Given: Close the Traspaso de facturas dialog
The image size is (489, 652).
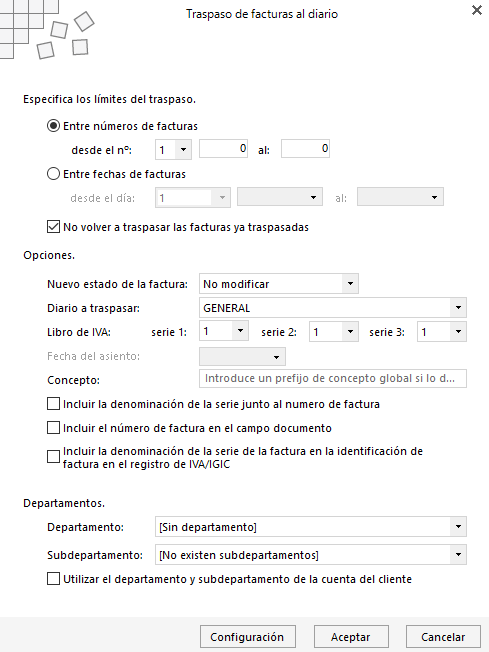Looking at the screenshot, I should click(477, 10).
